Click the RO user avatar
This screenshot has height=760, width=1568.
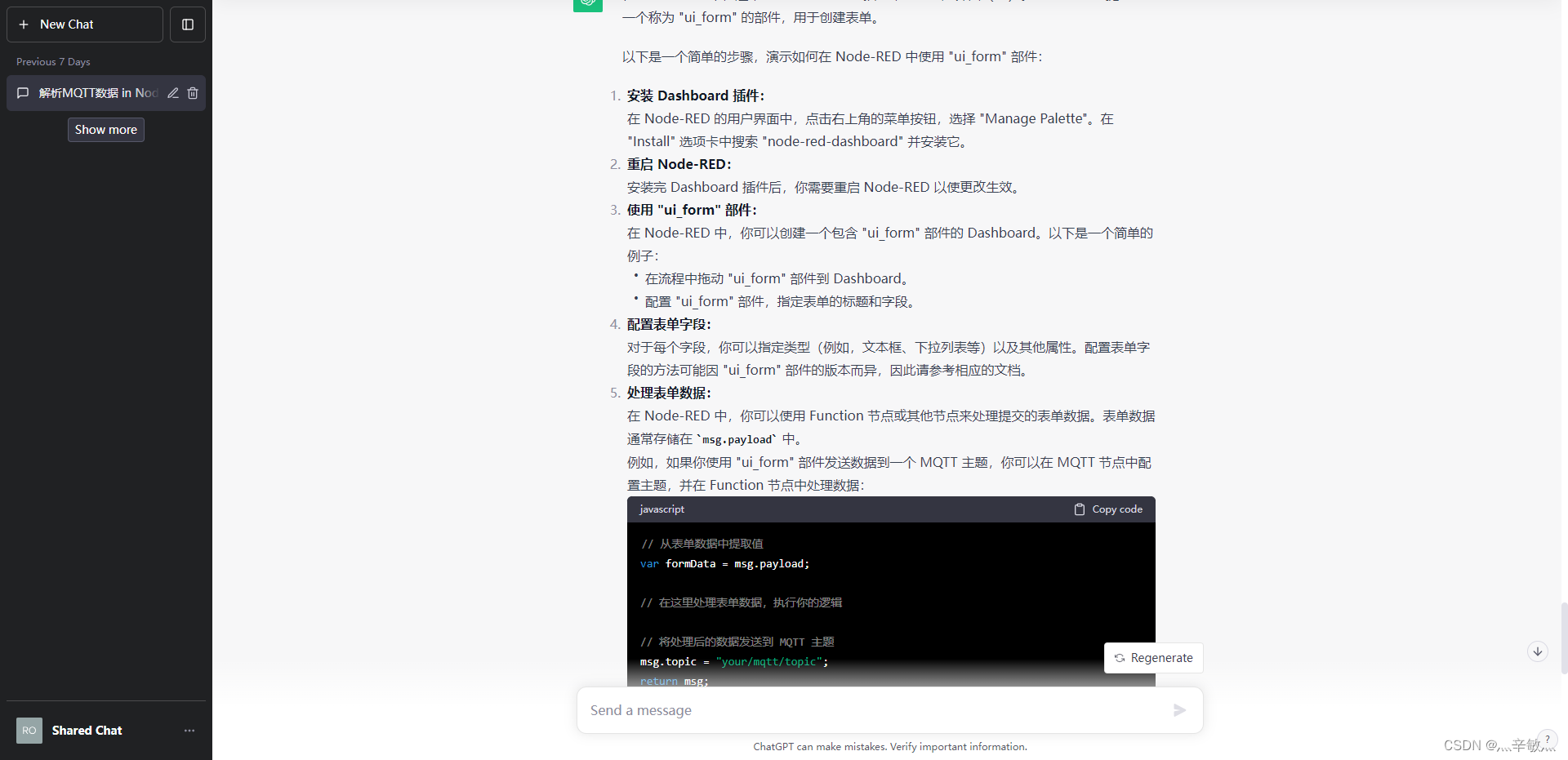tap(29, 730)
